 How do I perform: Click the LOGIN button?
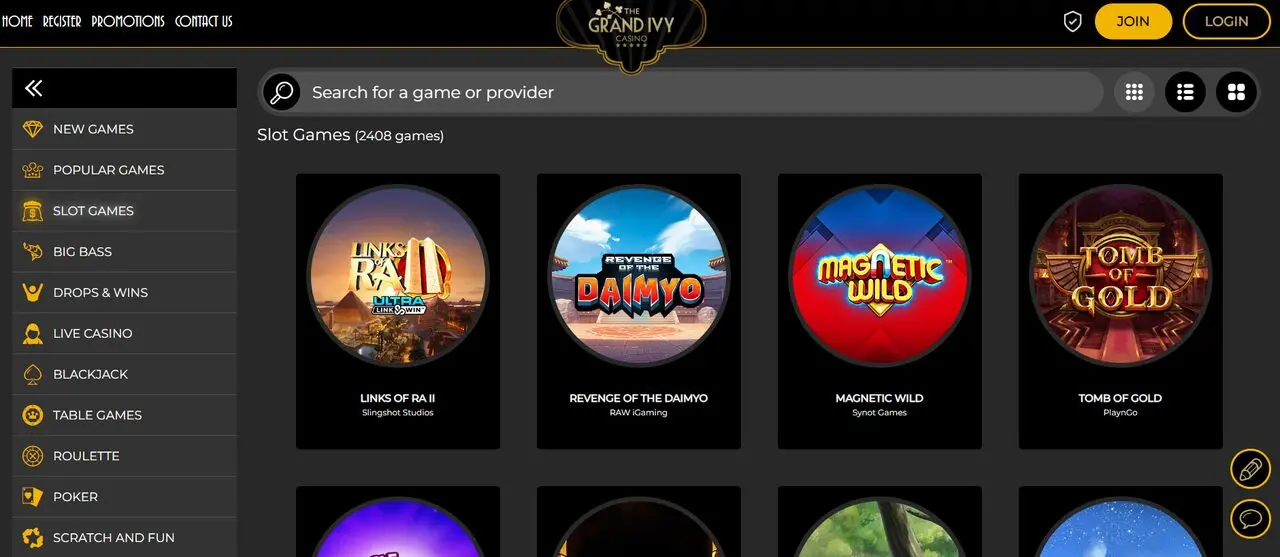point(1226,21)
